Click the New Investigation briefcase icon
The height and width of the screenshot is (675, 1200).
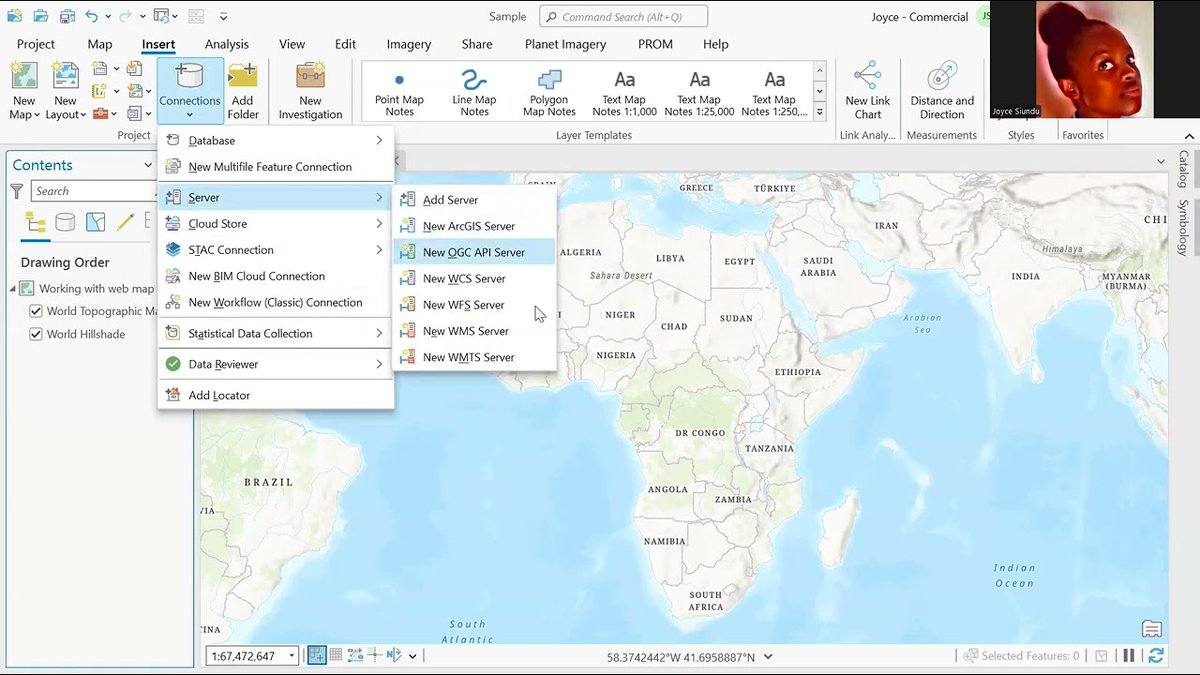(x=310, y=77)
